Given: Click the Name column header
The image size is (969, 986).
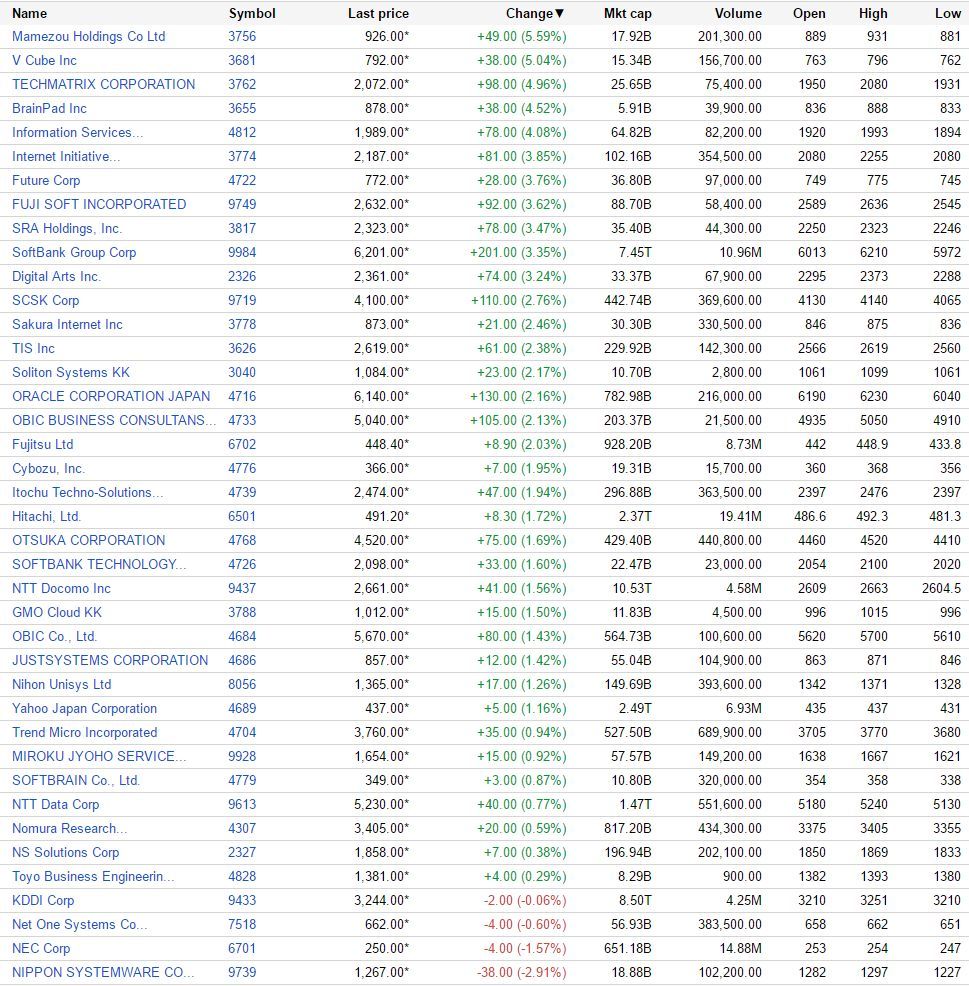Looking at the screenshot, I should (x=29, y=13).
